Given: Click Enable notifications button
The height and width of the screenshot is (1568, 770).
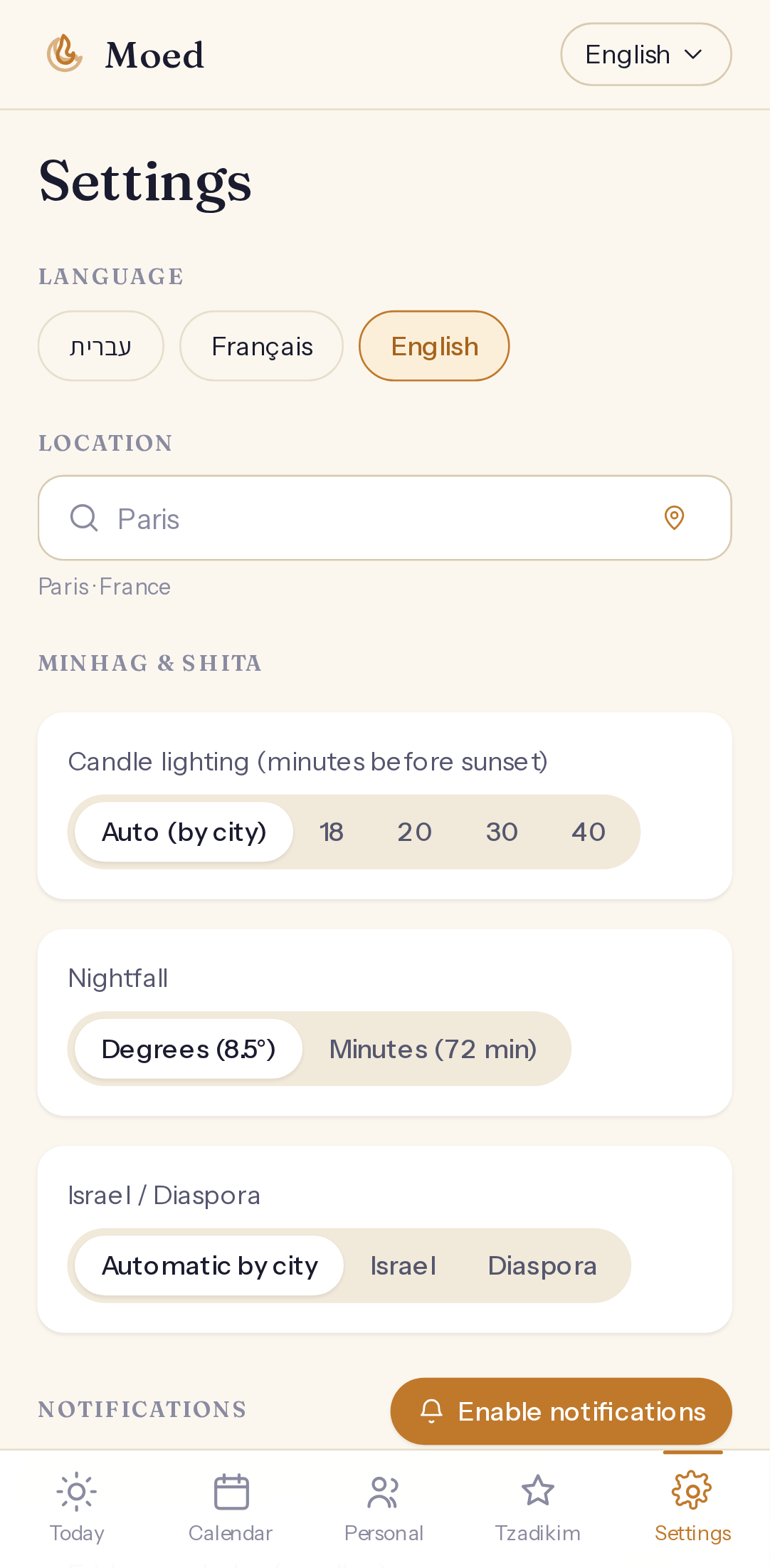Looking at the screenshot, I should coord(561,1411).
